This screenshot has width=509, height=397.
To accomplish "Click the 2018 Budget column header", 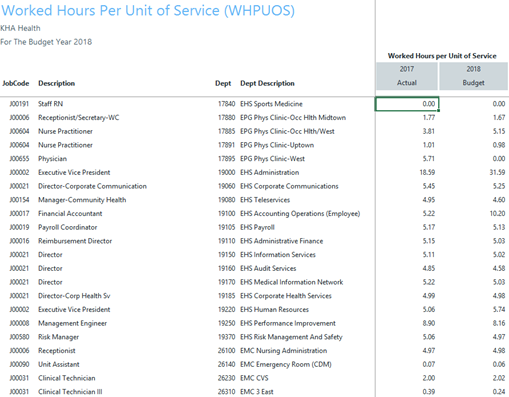I will [473, 76].
